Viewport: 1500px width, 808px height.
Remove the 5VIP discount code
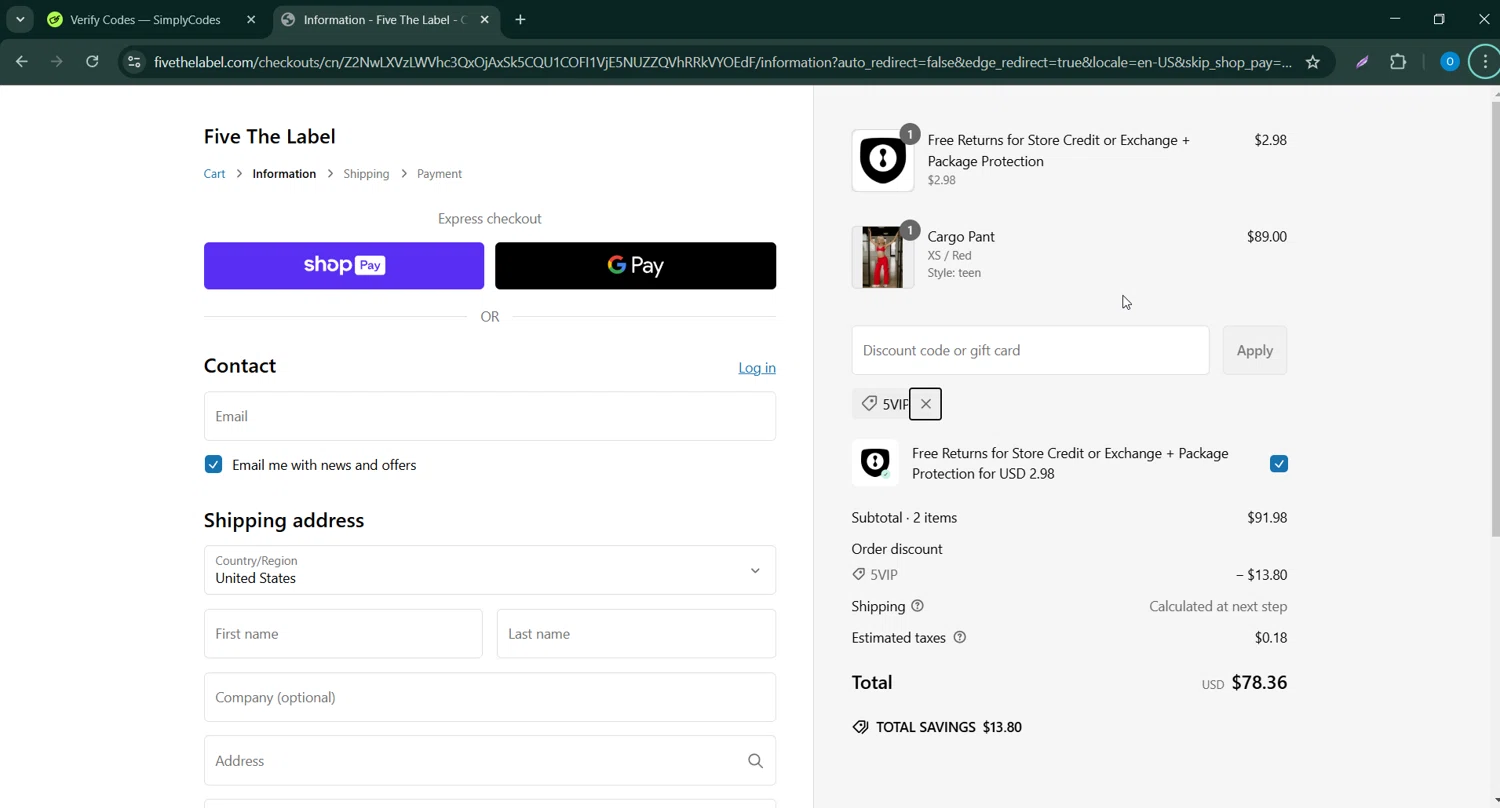[x=925, y=404]
